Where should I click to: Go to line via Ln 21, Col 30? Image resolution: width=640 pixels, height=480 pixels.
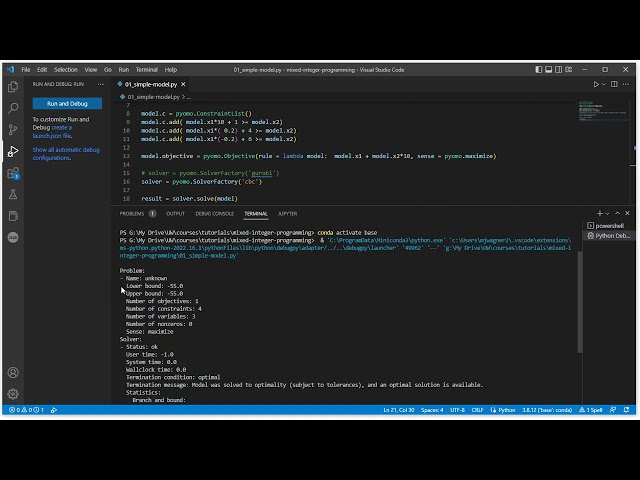click(x=398, y=410)
